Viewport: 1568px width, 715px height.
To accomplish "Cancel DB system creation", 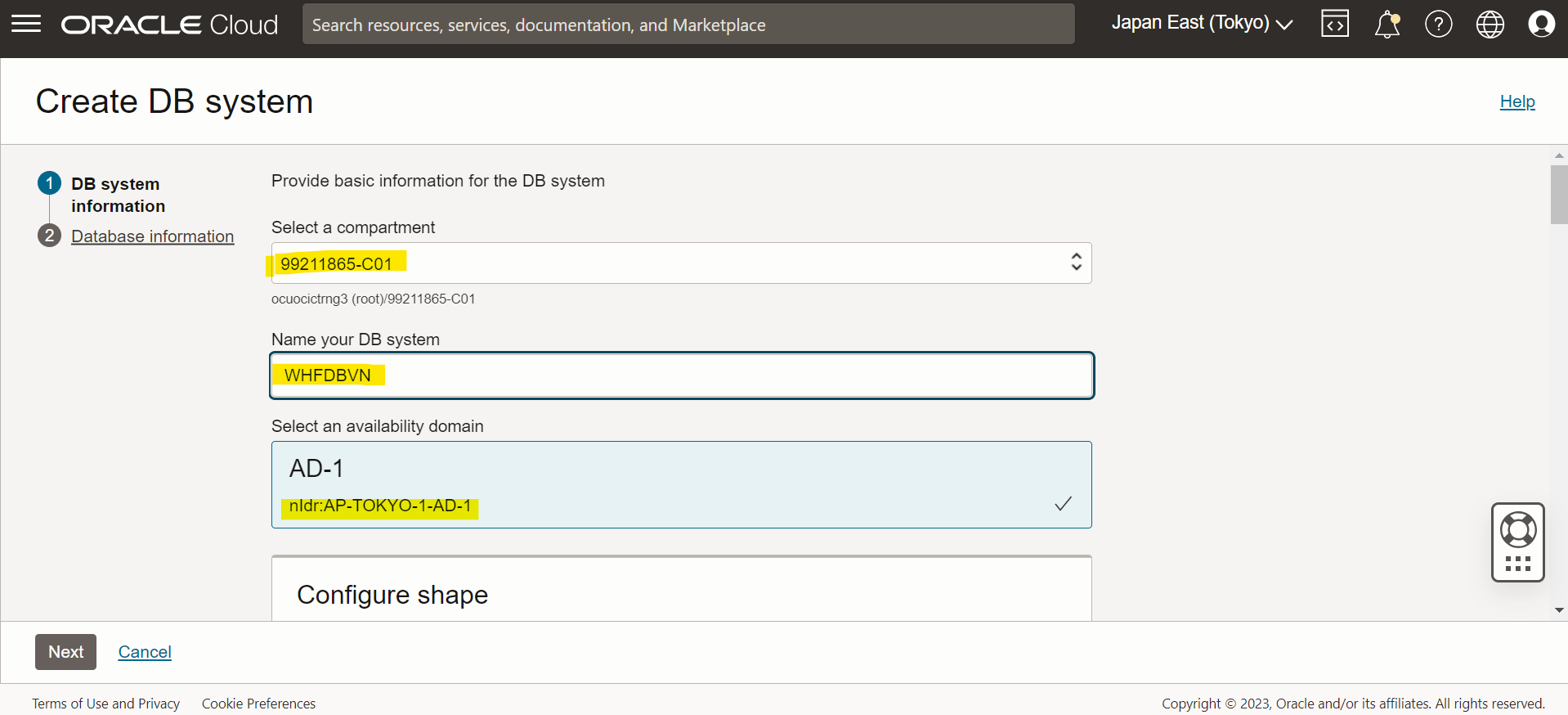I will (145, 652).
